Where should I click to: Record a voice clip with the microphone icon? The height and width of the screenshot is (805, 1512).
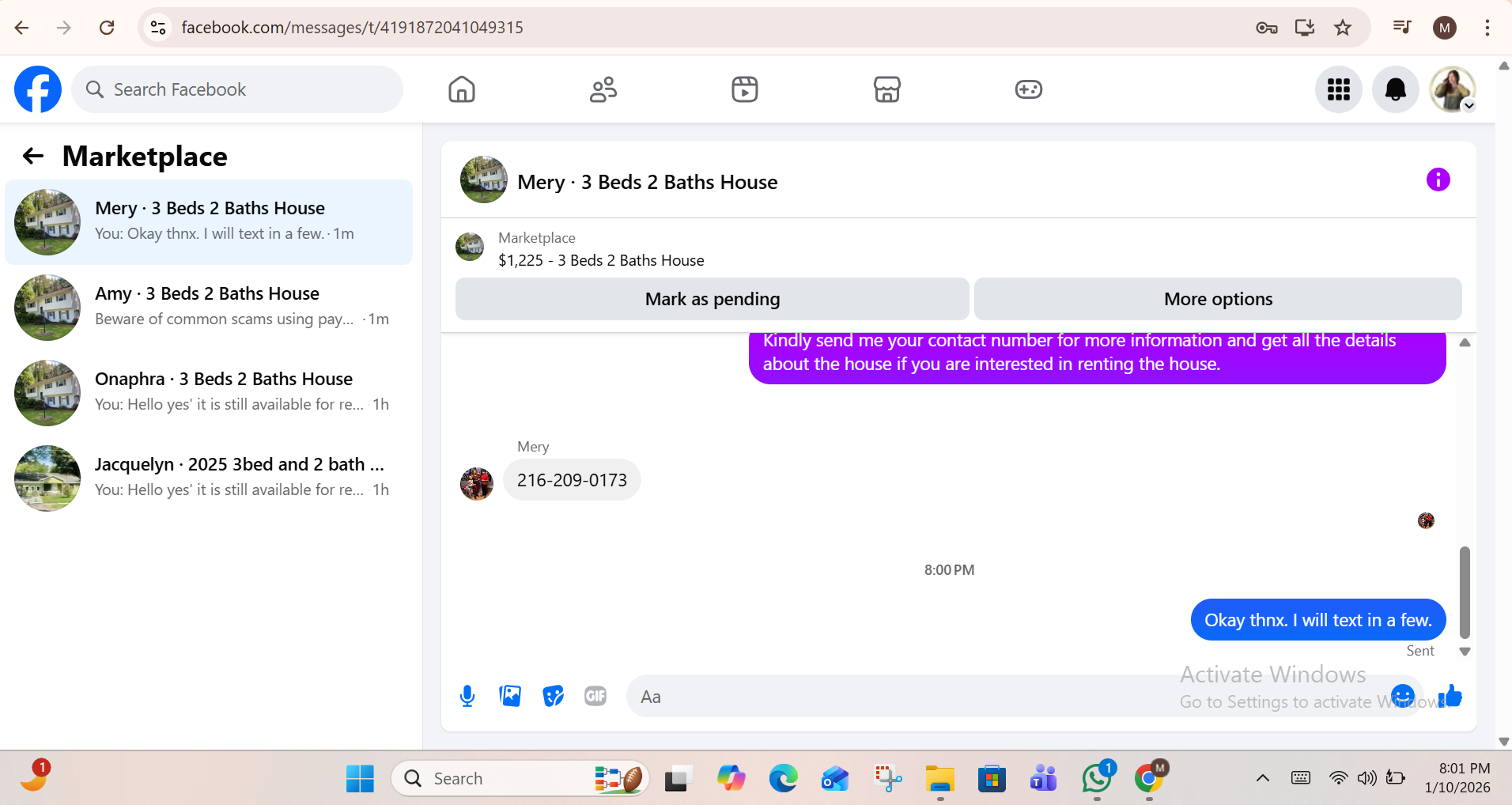(467, 696)
